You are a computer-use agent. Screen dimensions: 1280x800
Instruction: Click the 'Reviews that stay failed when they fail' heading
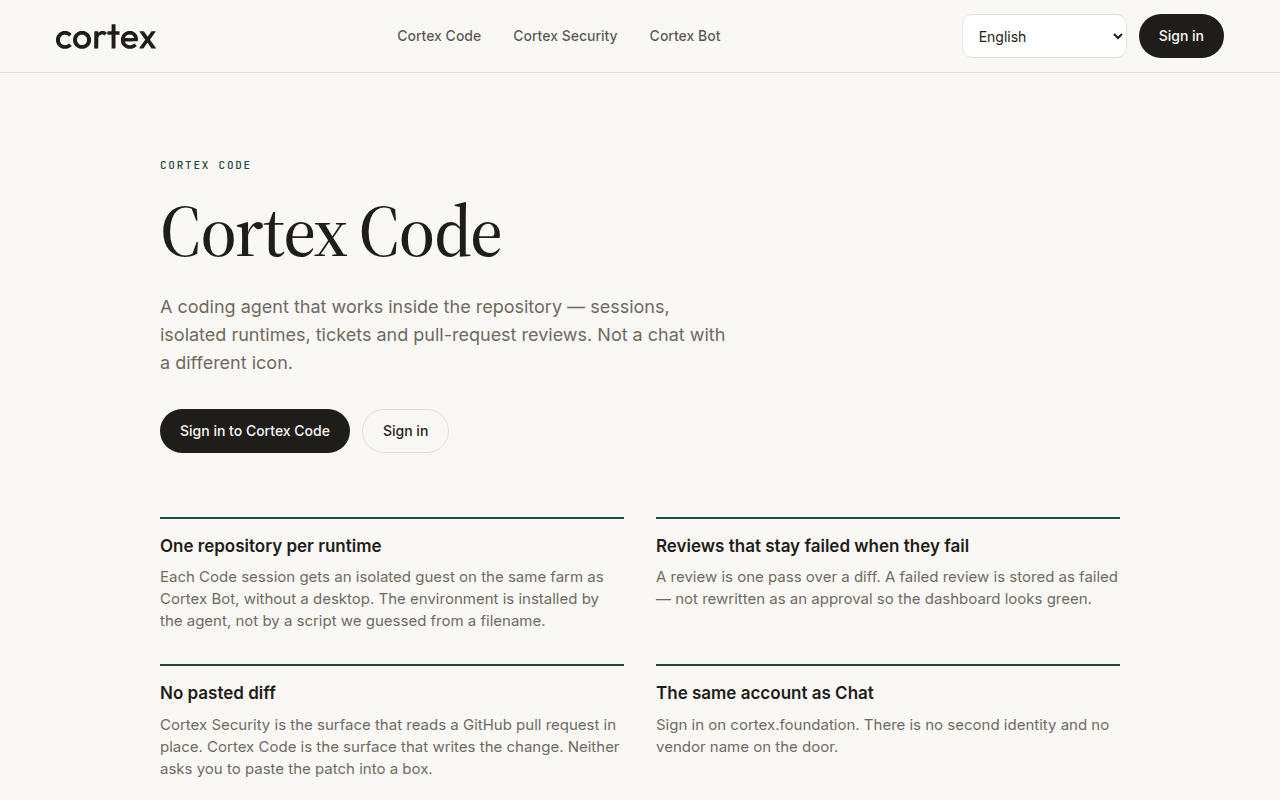tap(812, 546)
